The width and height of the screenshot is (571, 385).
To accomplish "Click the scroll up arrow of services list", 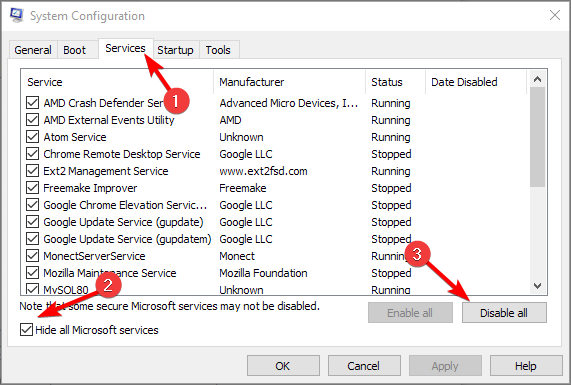I will [537, 79].
